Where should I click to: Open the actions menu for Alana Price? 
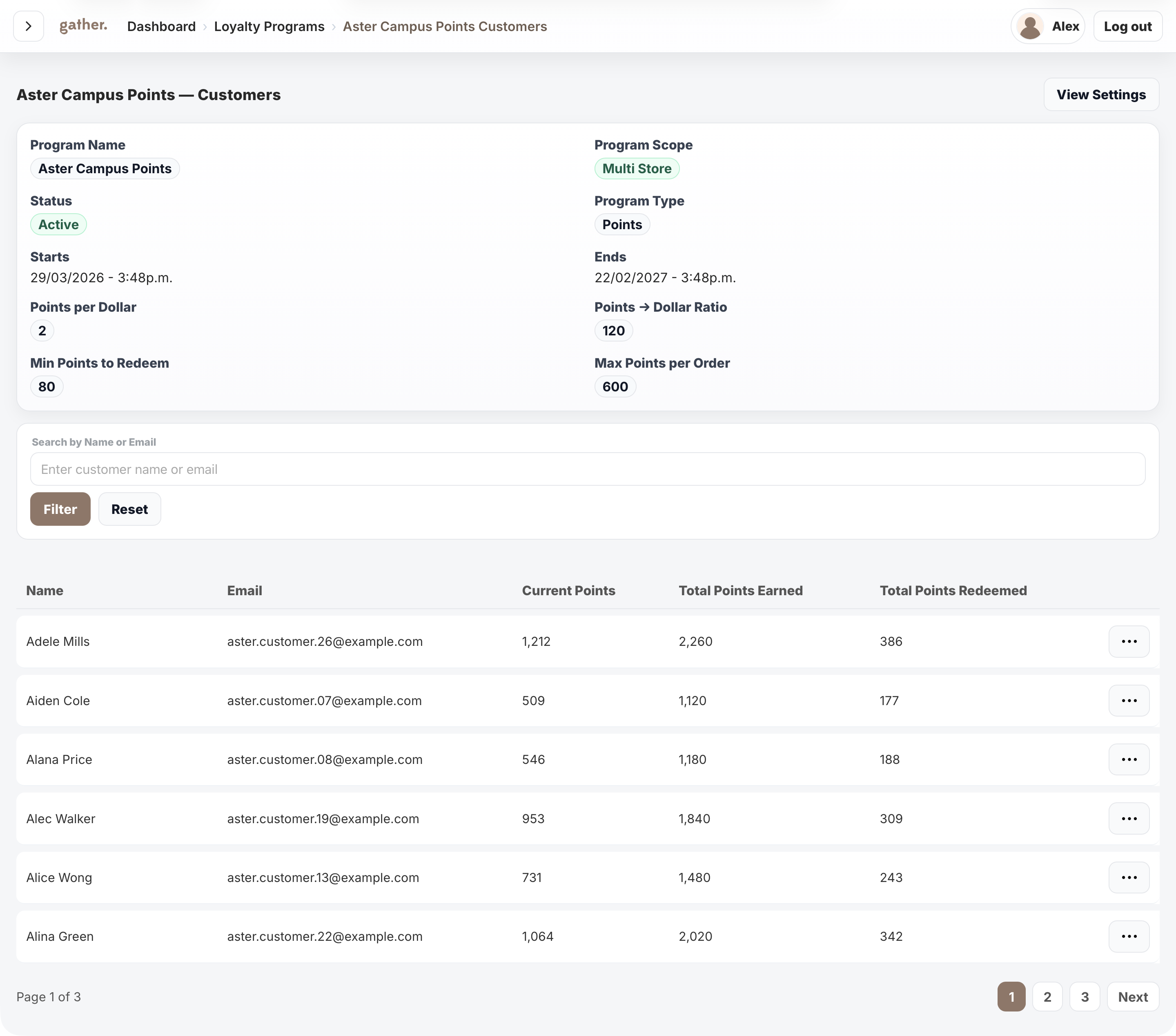click(1129, 759)
